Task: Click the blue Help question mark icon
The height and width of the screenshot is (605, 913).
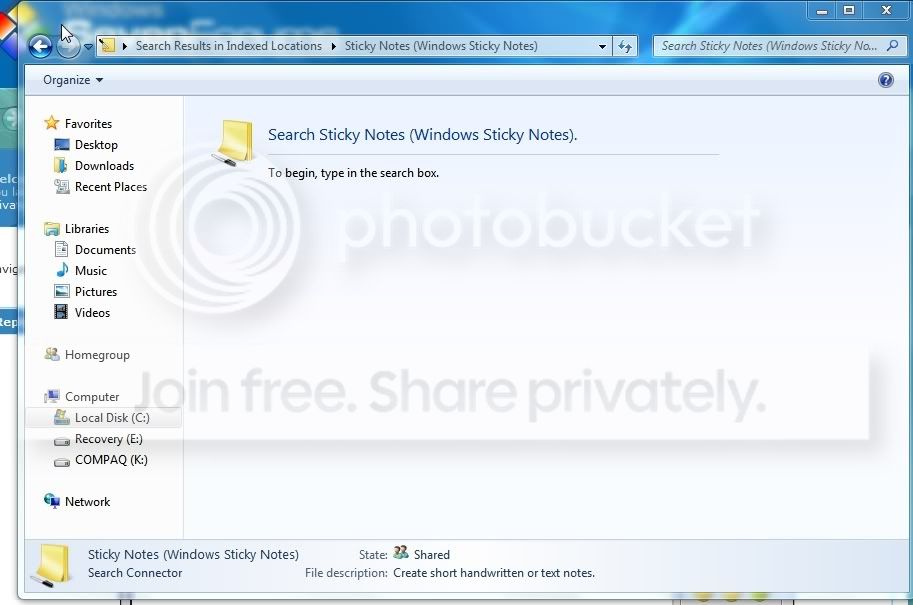Action: coord(886,80)
